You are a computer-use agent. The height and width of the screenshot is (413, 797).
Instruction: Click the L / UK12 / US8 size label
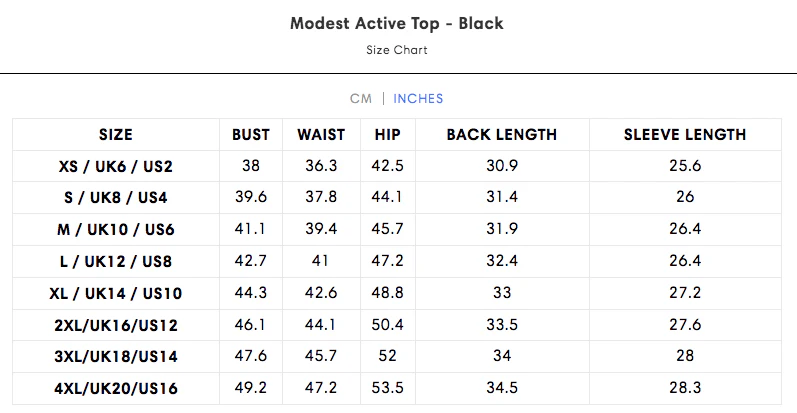point(116,261)
